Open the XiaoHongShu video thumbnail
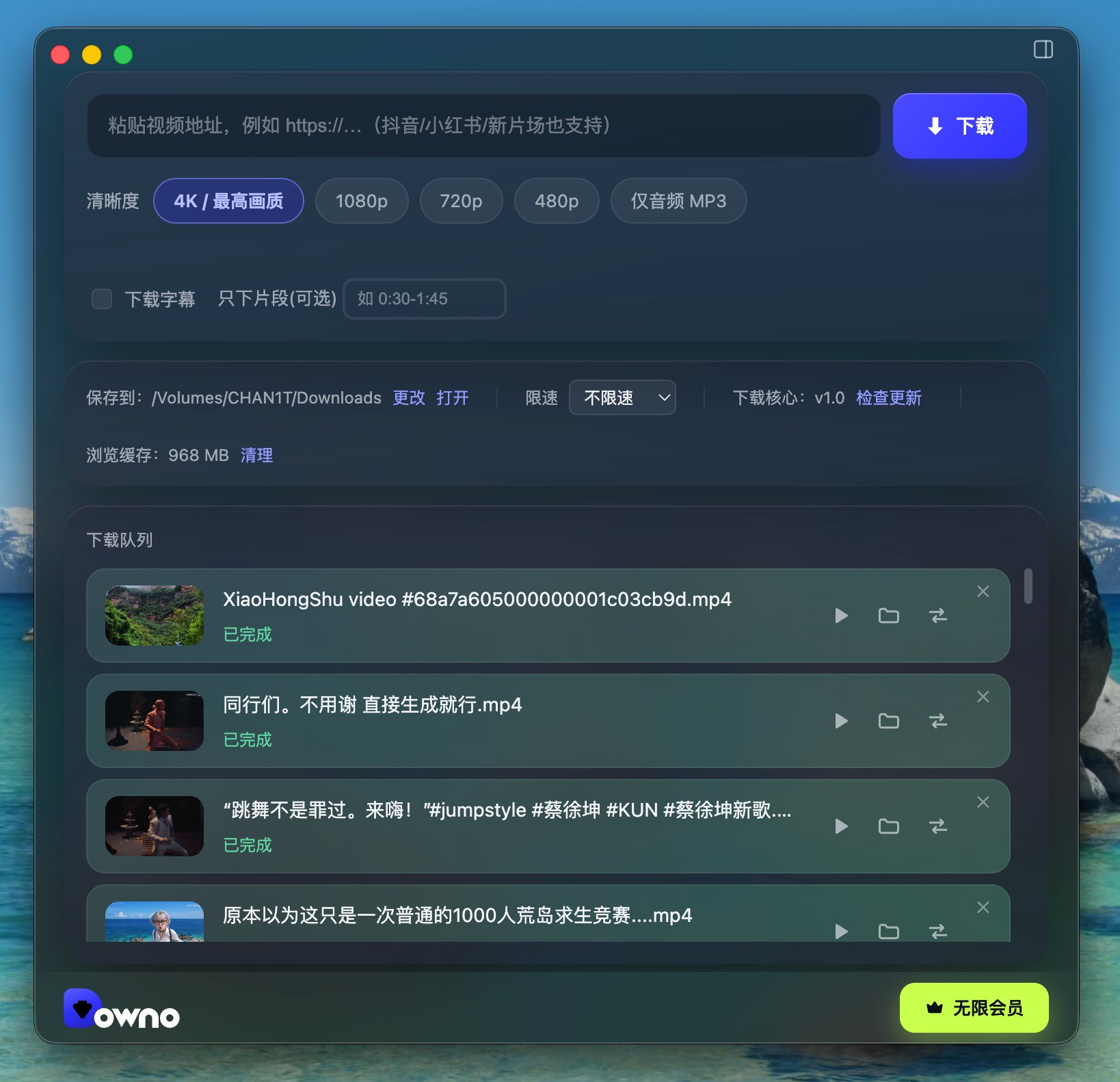Image resolution: width=1120 pixels, height=1082 pixels. [x=155, y=616]
